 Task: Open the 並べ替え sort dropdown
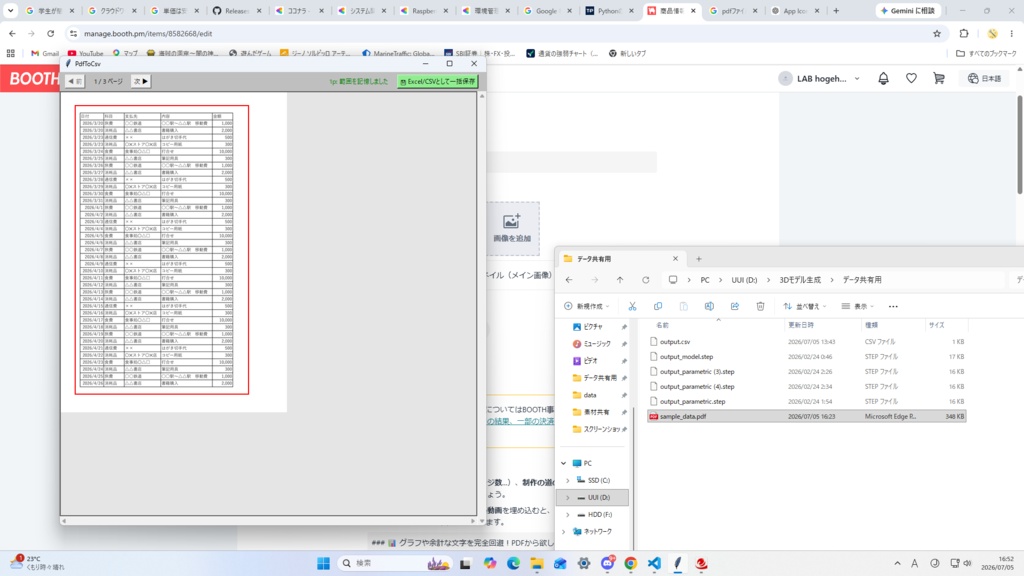(x=805, y=306)
